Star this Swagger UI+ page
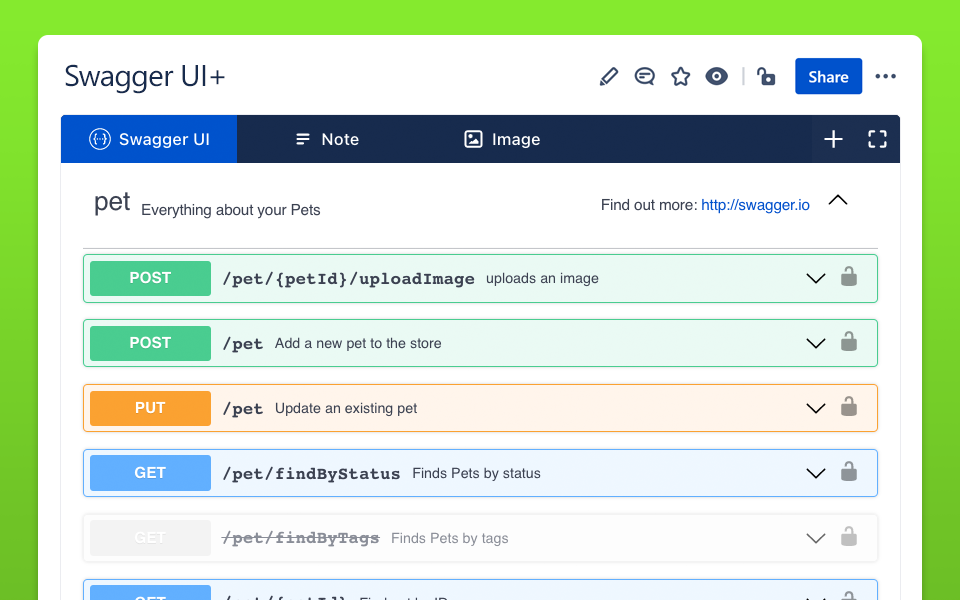Viewport: 960px width, 600px height. coord(680,76)
